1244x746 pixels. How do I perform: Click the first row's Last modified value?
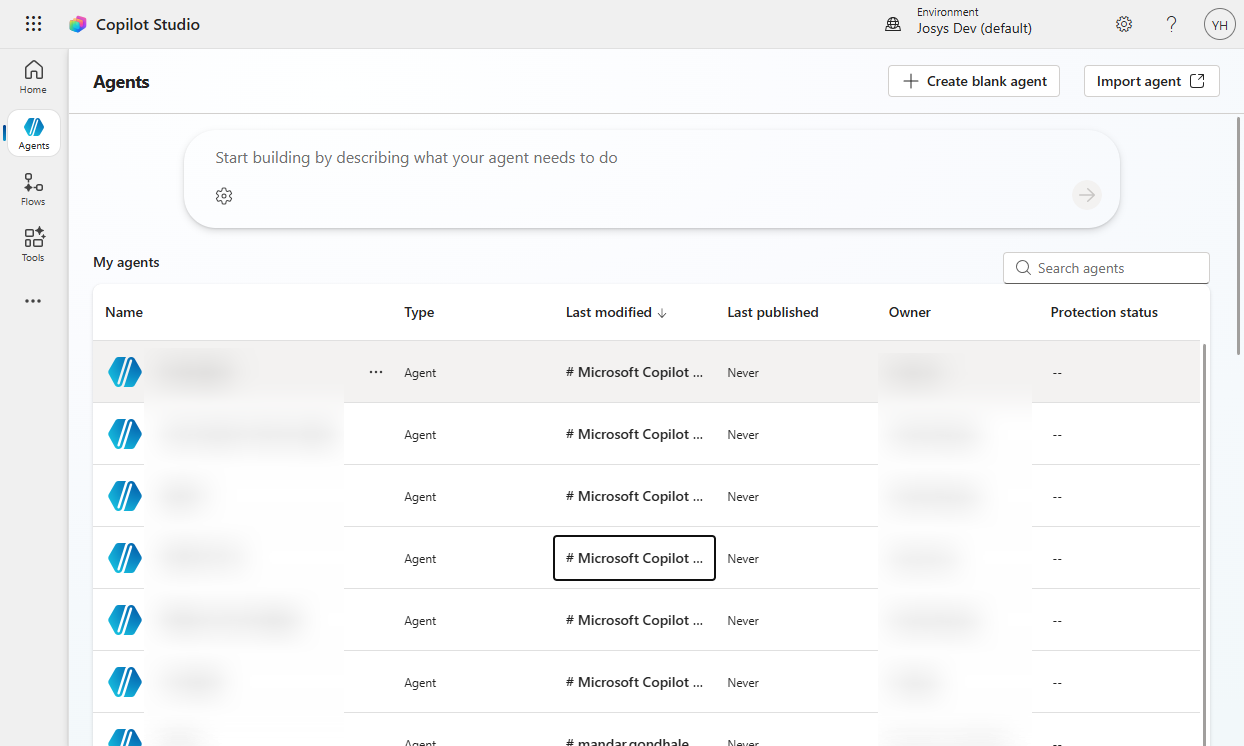pos(634,372)
